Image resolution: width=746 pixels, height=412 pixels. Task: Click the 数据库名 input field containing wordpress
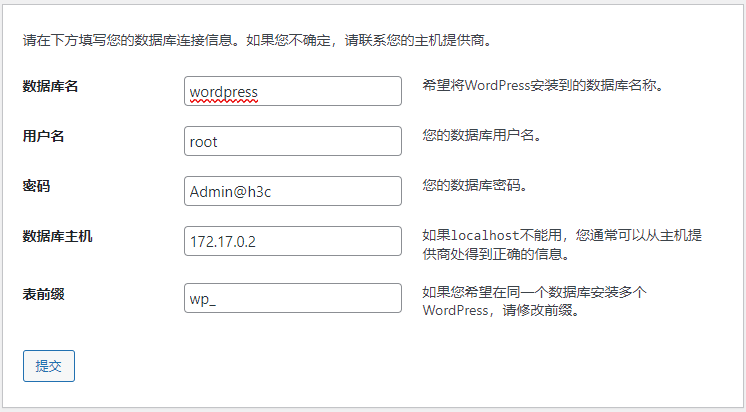pos(293,91)
